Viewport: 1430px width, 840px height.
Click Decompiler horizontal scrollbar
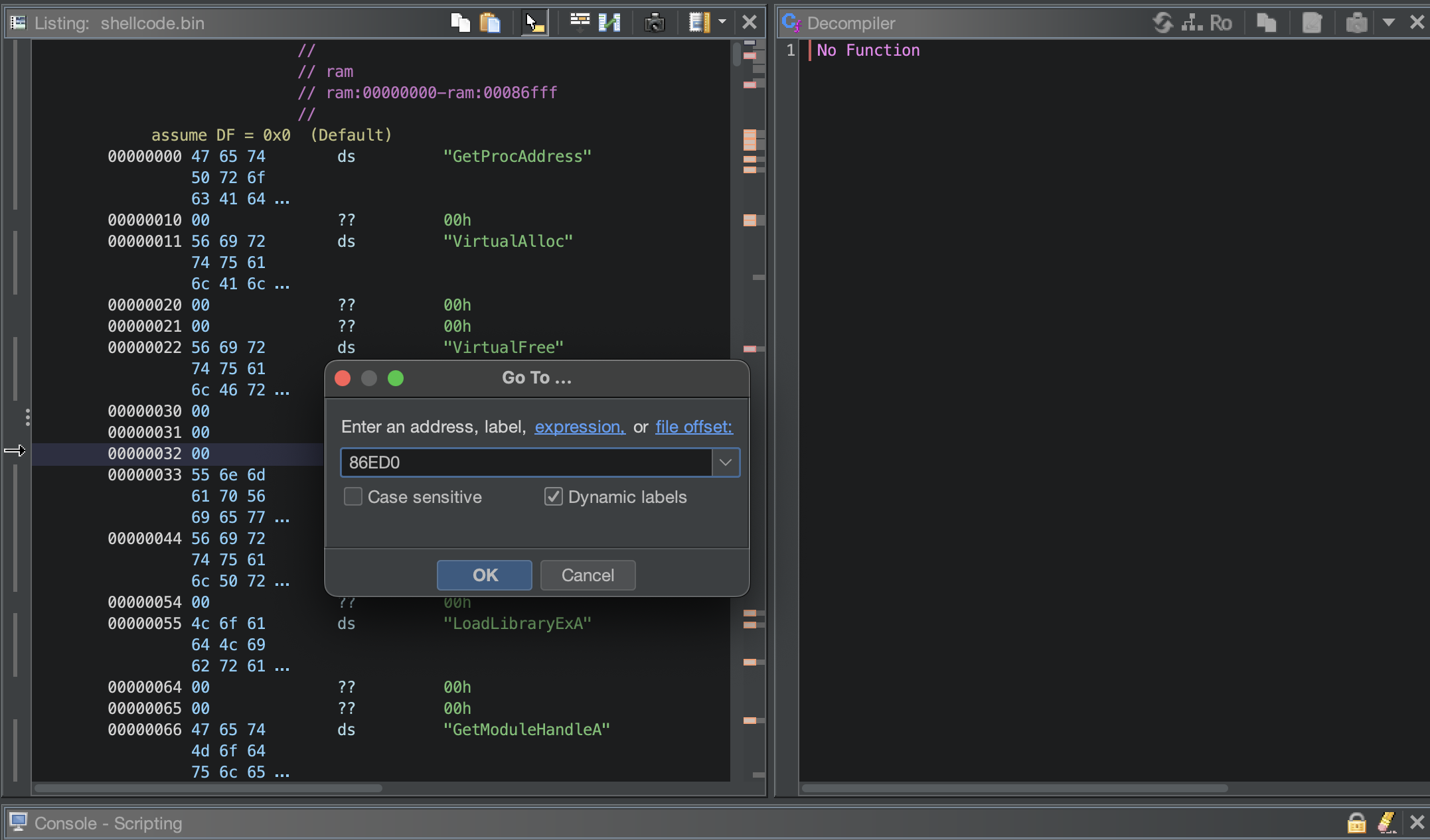1014,788
